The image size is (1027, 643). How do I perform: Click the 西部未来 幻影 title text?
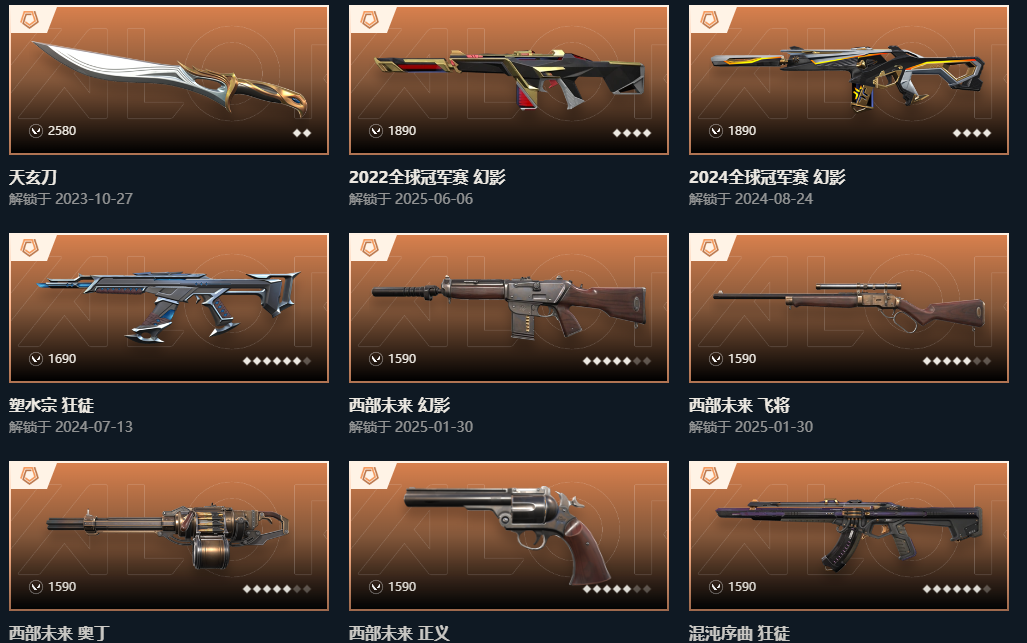399,405
